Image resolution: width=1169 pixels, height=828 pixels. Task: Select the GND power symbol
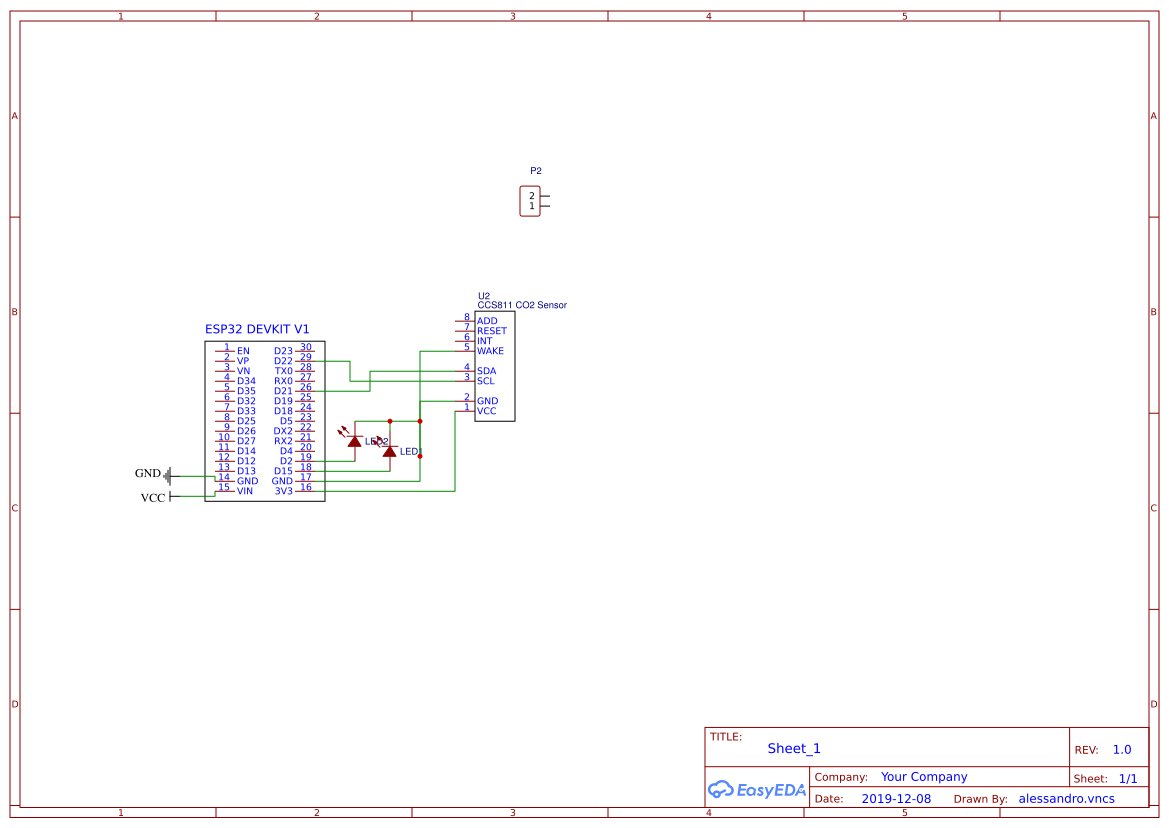click(168, 475)
